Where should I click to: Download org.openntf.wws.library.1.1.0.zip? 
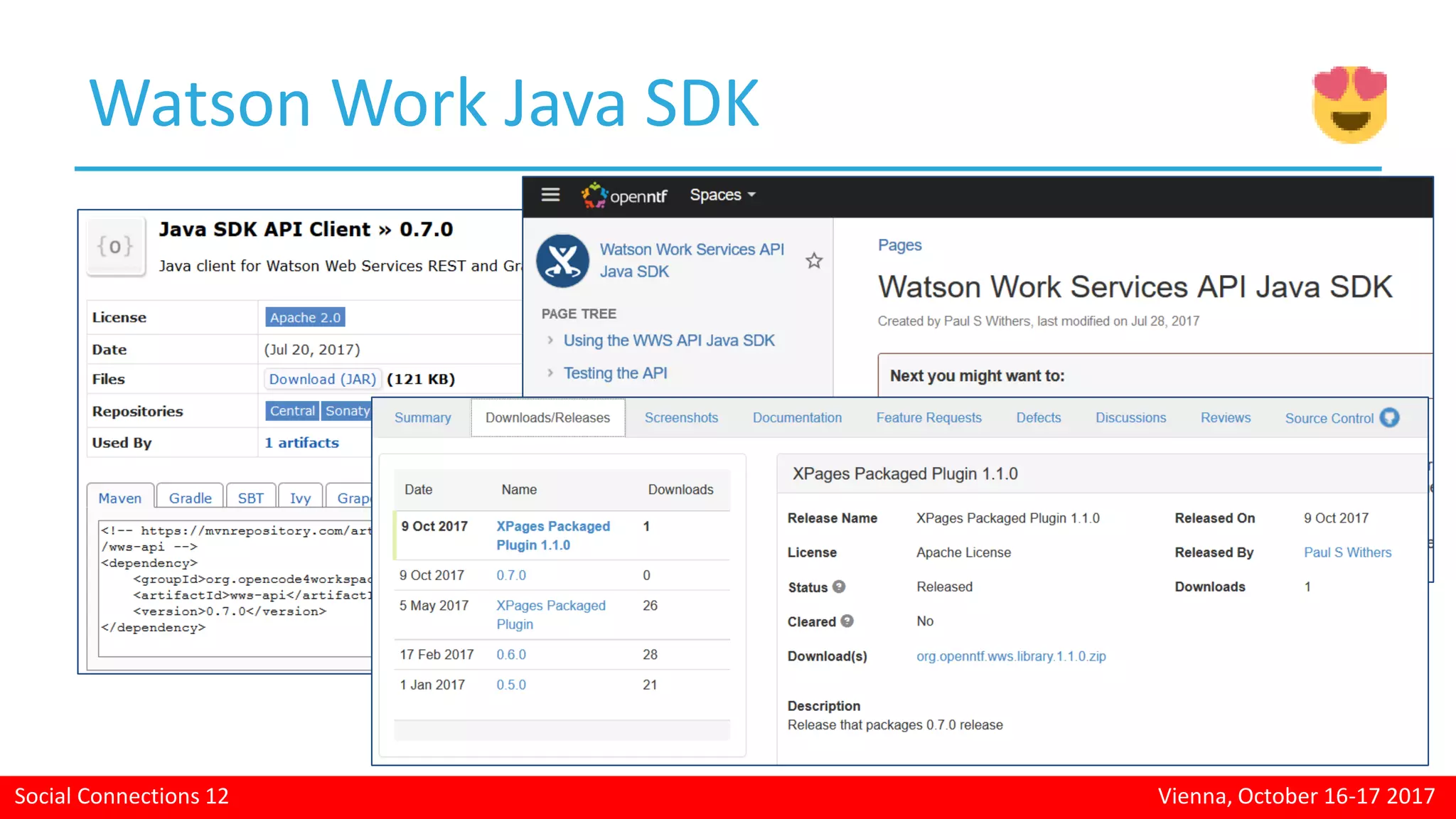[1011, 656]
